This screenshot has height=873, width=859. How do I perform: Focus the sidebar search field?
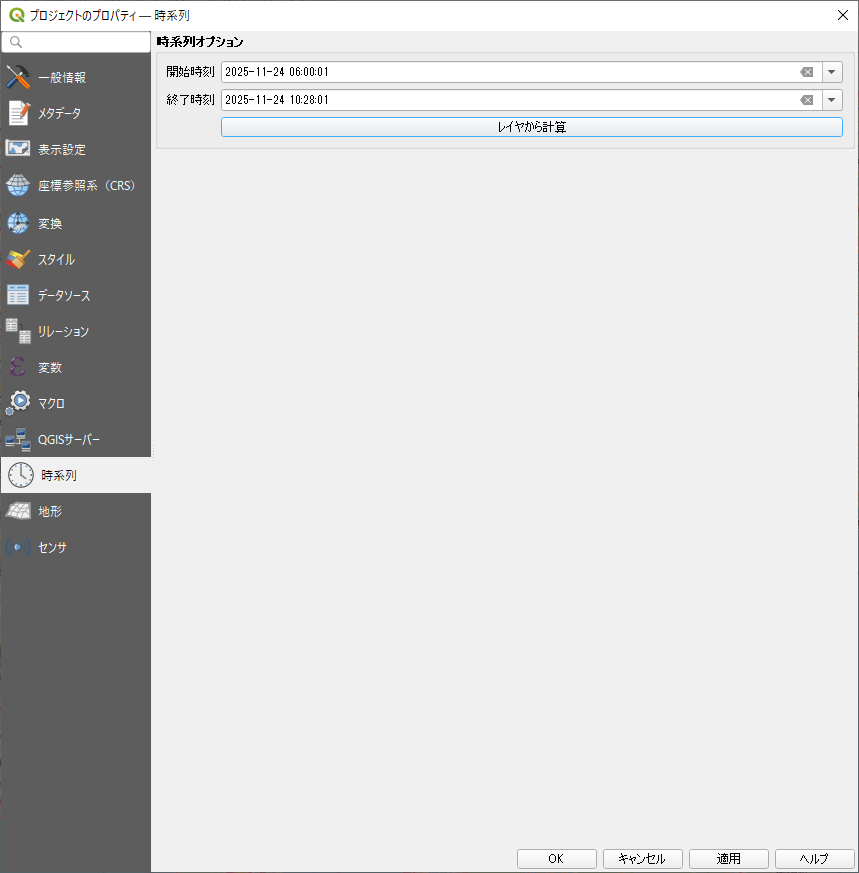82,42
